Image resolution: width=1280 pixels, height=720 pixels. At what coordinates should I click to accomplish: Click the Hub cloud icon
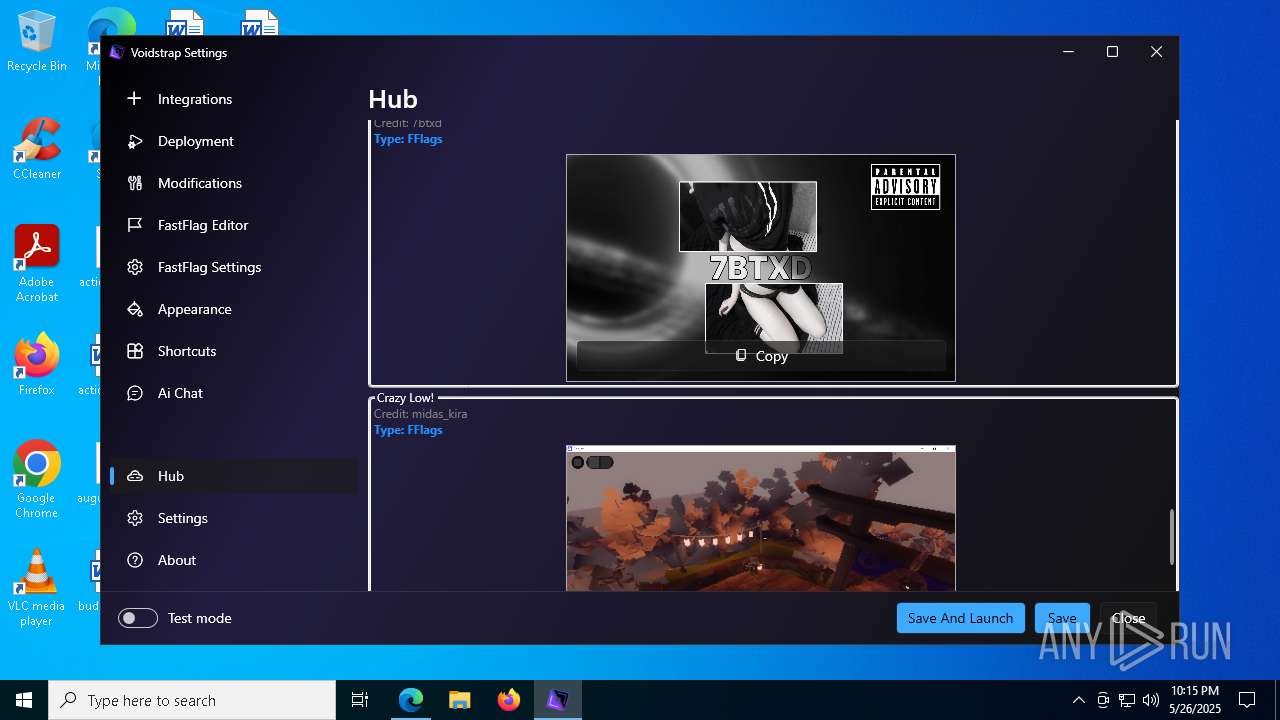coord(135,476)
